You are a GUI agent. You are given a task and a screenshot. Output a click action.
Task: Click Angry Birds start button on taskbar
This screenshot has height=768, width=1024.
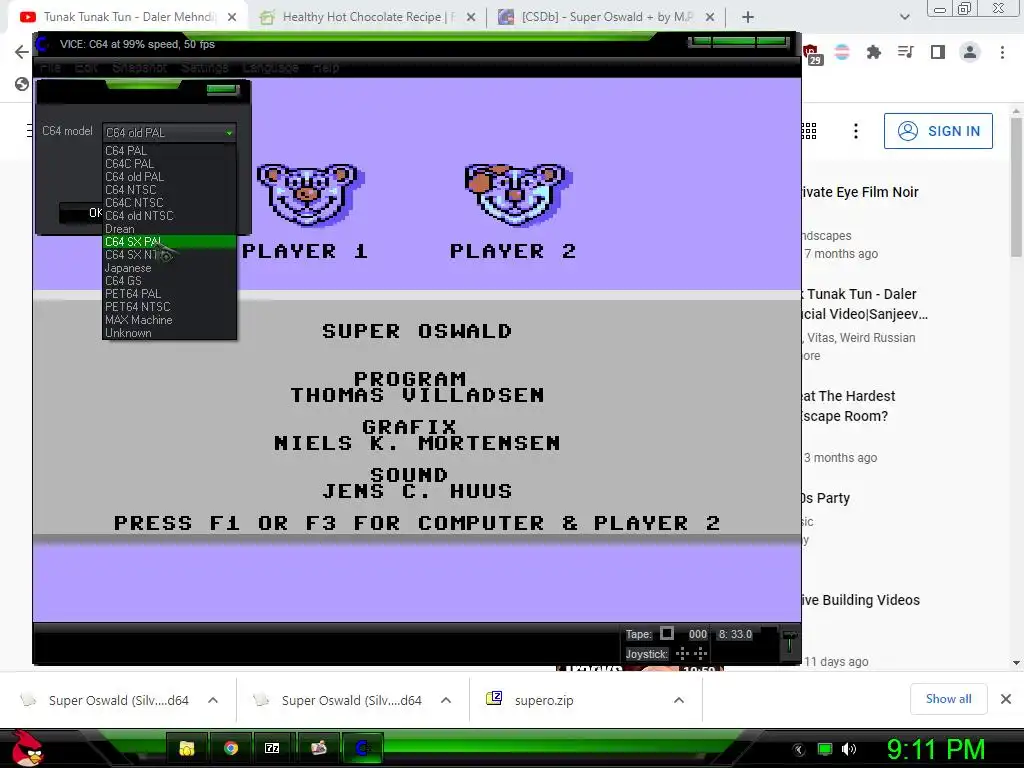click(x=27, y=748)
